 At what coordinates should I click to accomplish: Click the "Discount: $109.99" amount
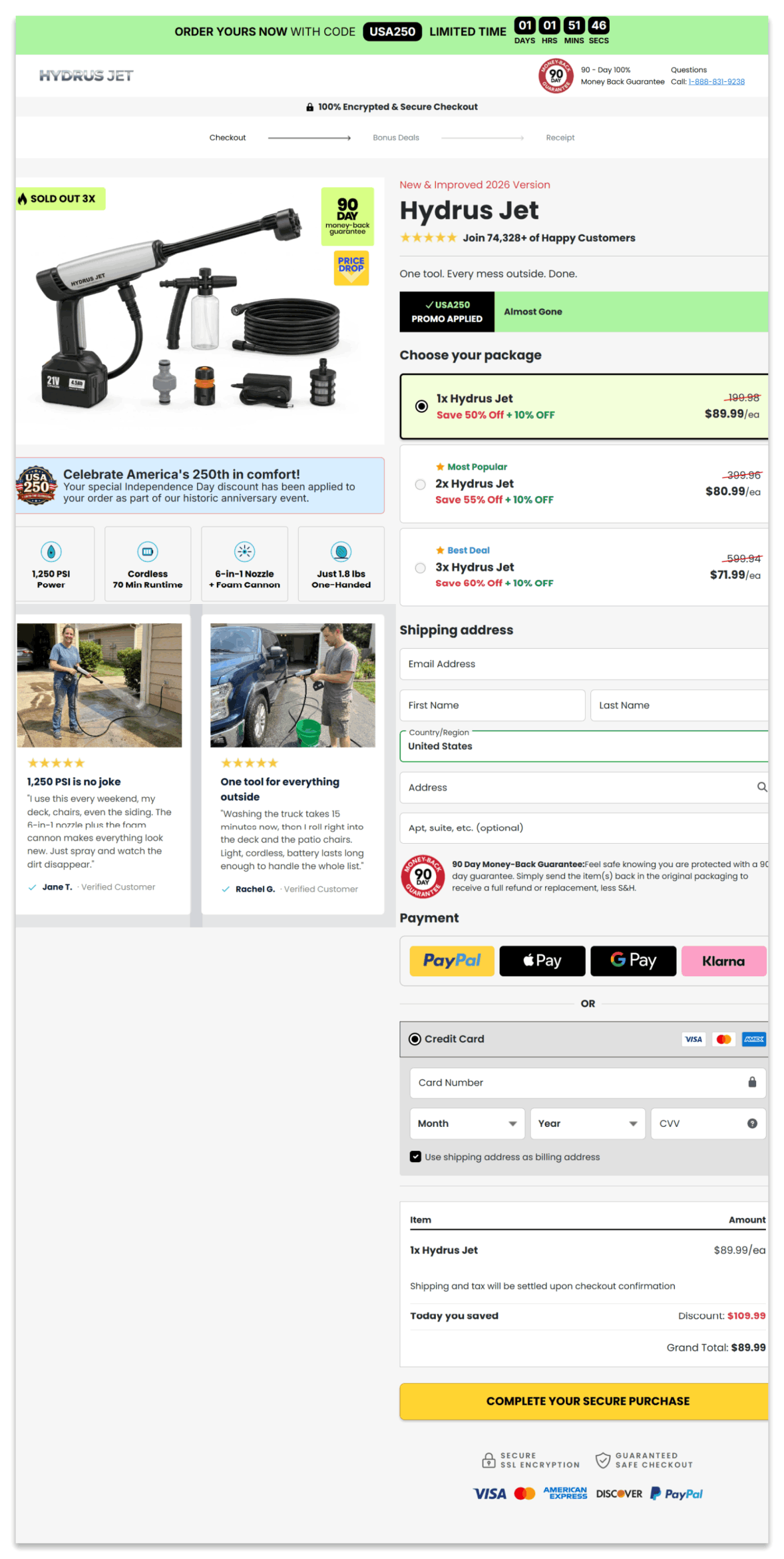click(x=721, y=1315)
